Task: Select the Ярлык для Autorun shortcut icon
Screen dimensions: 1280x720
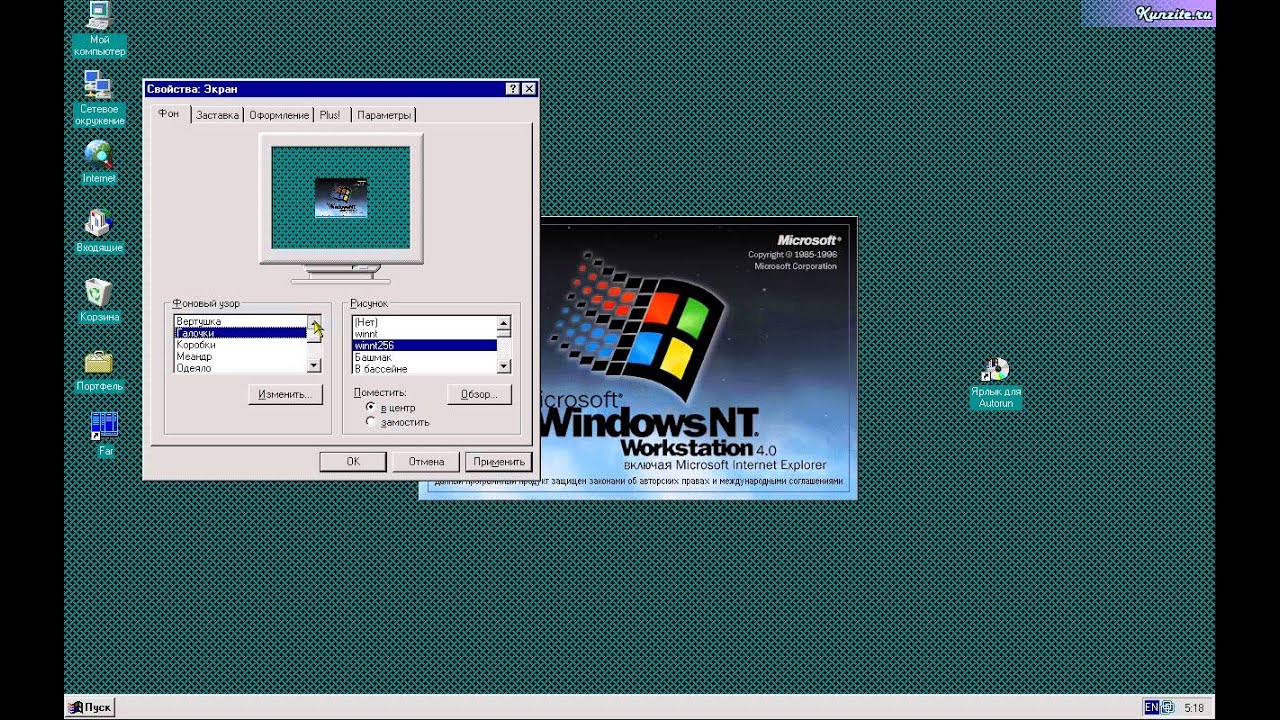Action: 996,384
